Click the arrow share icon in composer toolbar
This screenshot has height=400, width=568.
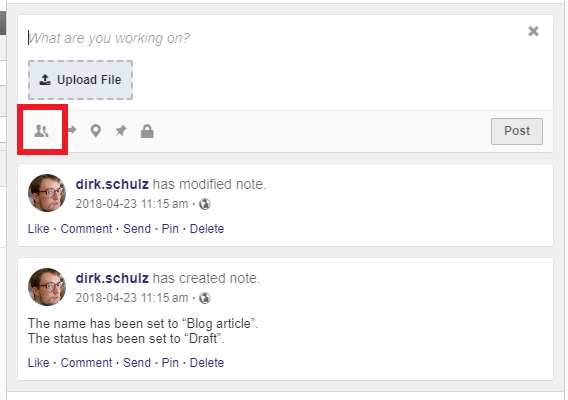(72, 130)
